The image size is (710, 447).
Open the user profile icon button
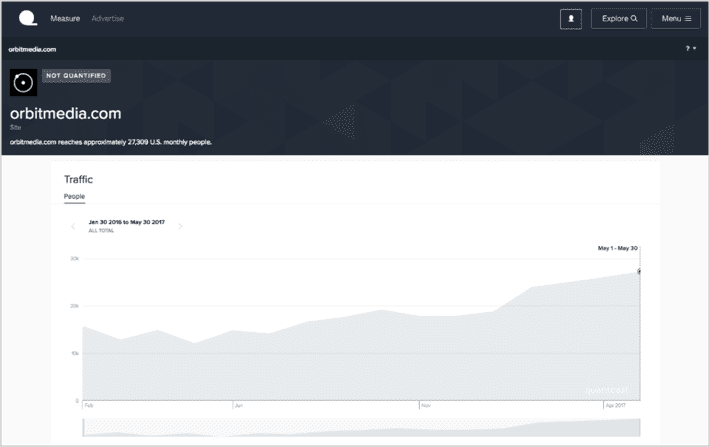click(x=571, y=19)
